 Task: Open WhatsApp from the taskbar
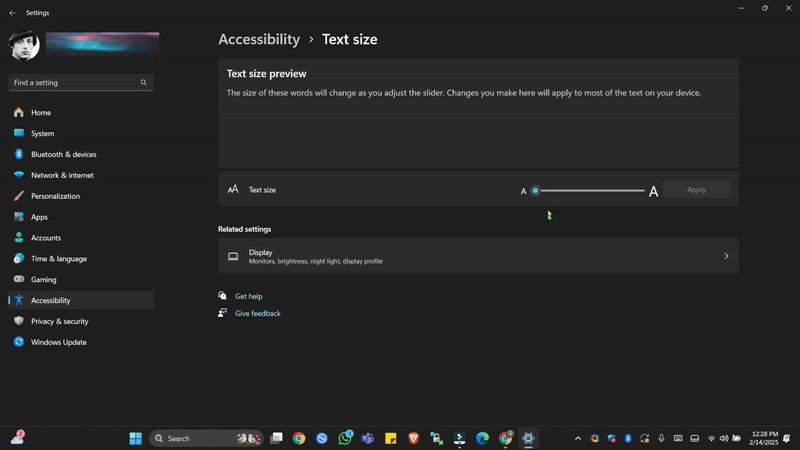coord(345,438)
